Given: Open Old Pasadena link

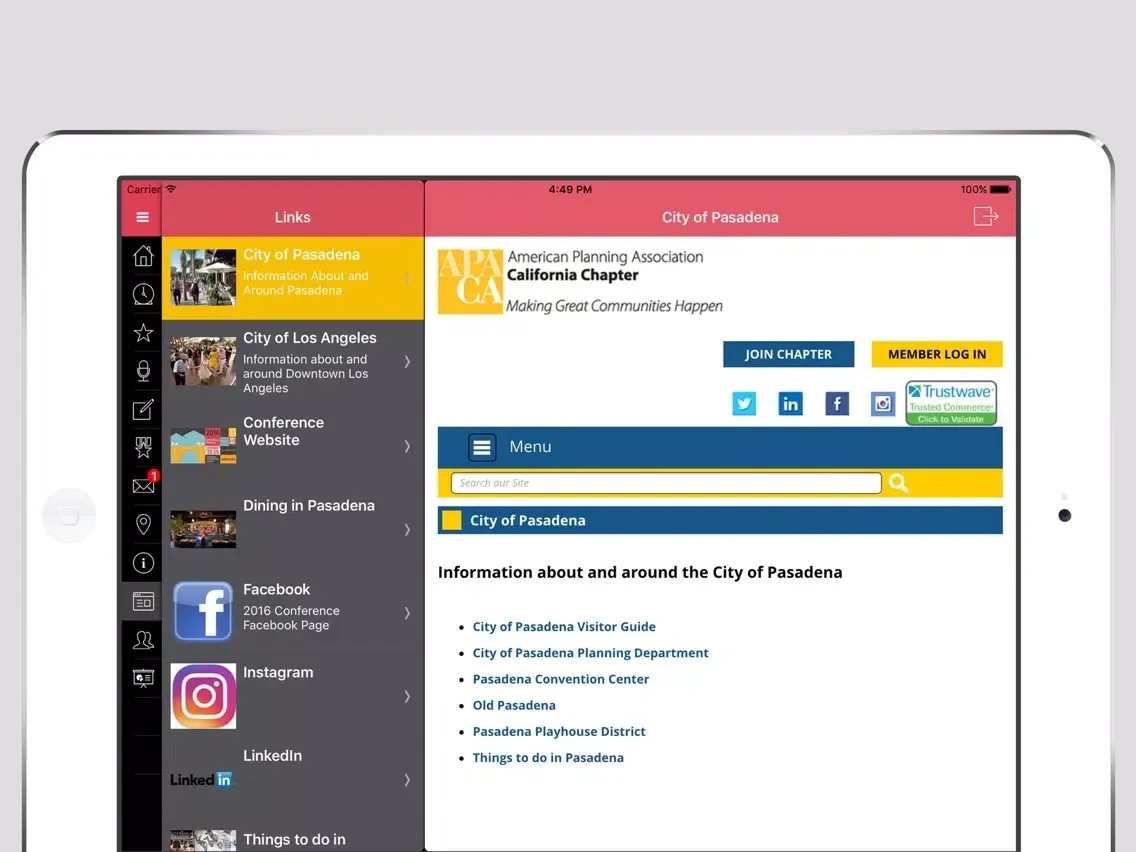Looking at the screenshot, I should (x=514, y=705).
